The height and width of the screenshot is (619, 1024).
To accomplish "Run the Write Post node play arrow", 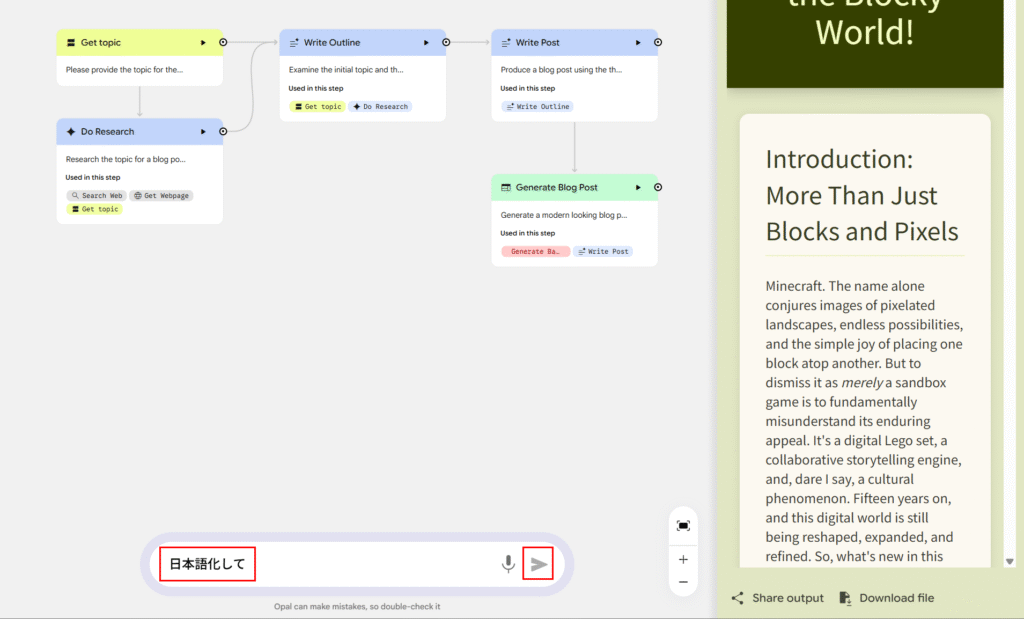I will (638, 43).
